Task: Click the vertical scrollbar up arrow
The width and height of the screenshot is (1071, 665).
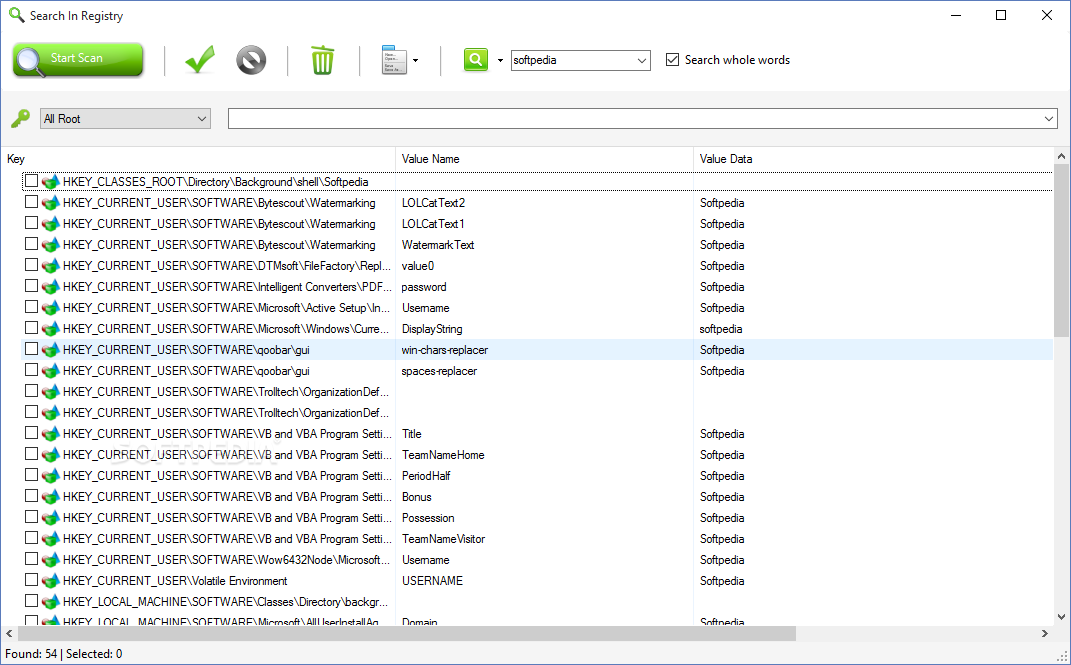Action: [x=1061, y=157]
